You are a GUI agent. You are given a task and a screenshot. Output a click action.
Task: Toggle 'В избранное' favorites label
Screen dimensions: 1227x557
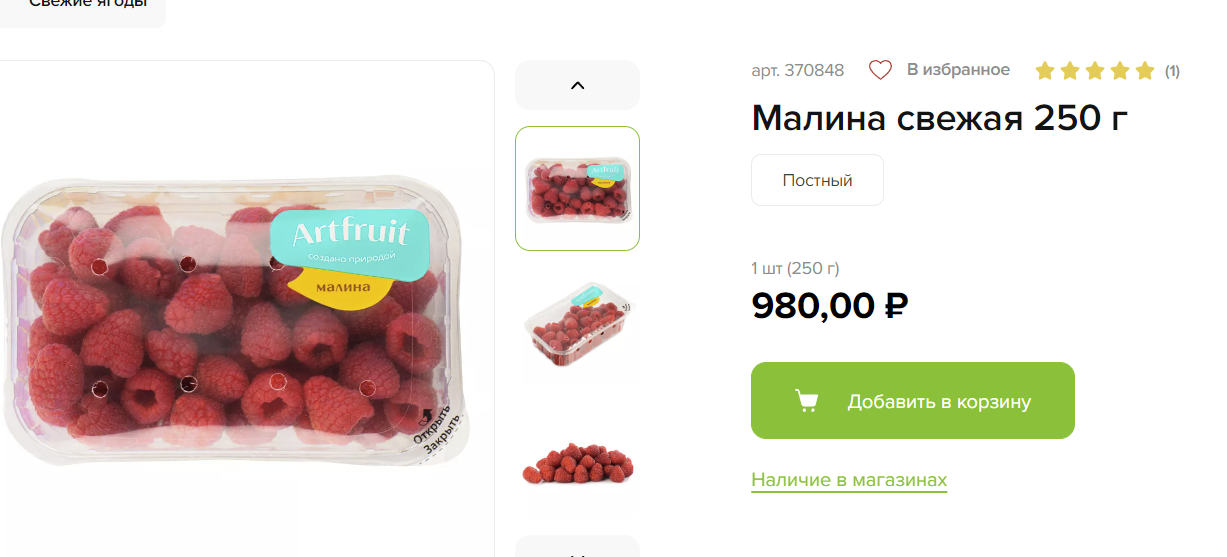(x=958, y=70)
